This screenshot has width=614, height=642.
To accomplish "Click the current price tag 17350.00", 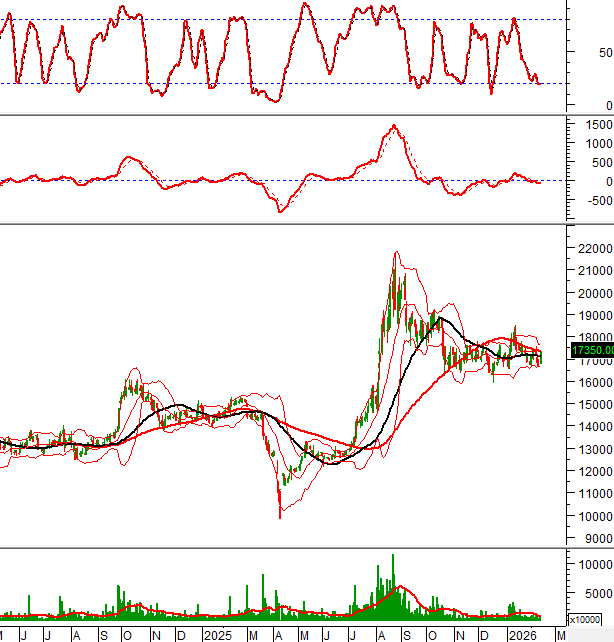I will (590, 350).
